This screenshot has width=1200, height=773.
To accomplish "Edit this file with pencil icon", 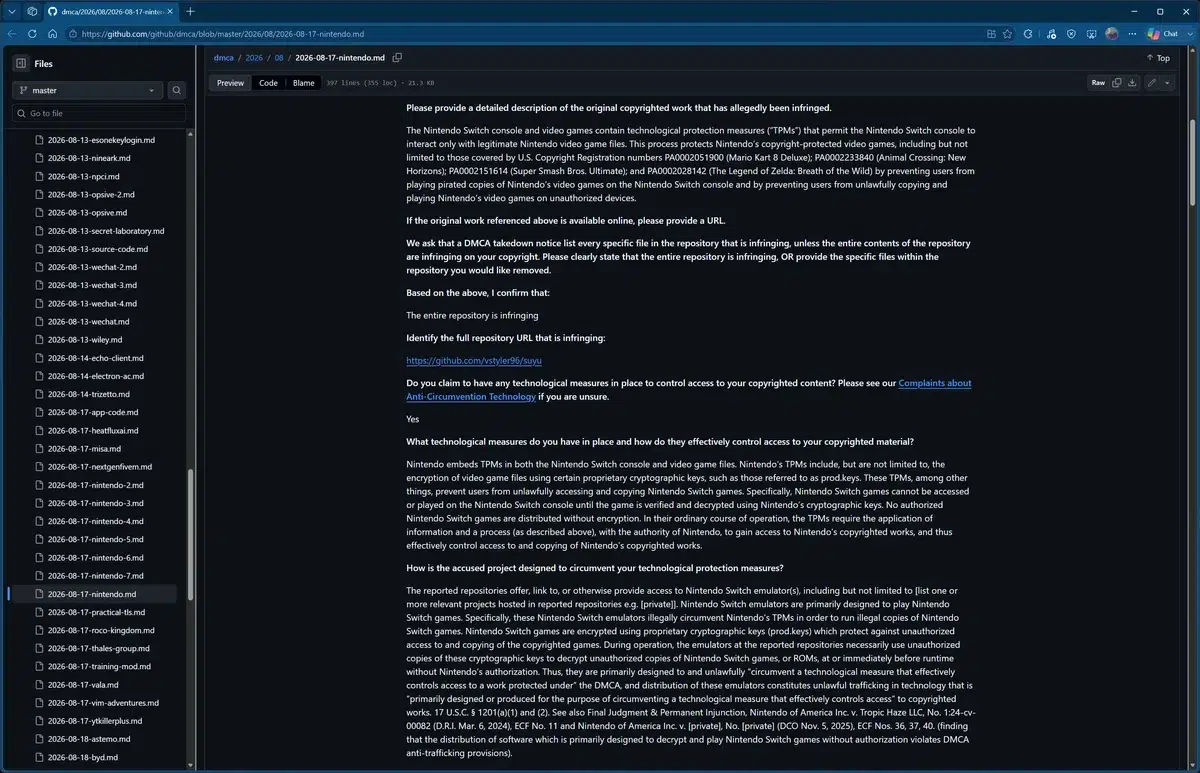I will pyautogui.click(x=1153, y=83).
